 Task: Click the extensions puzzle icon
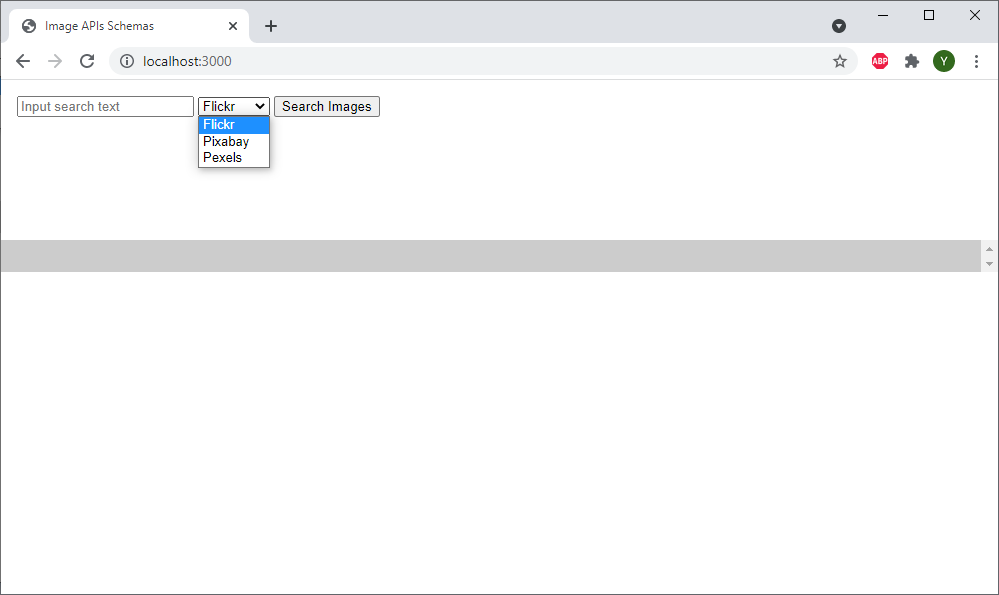point(911,61)
